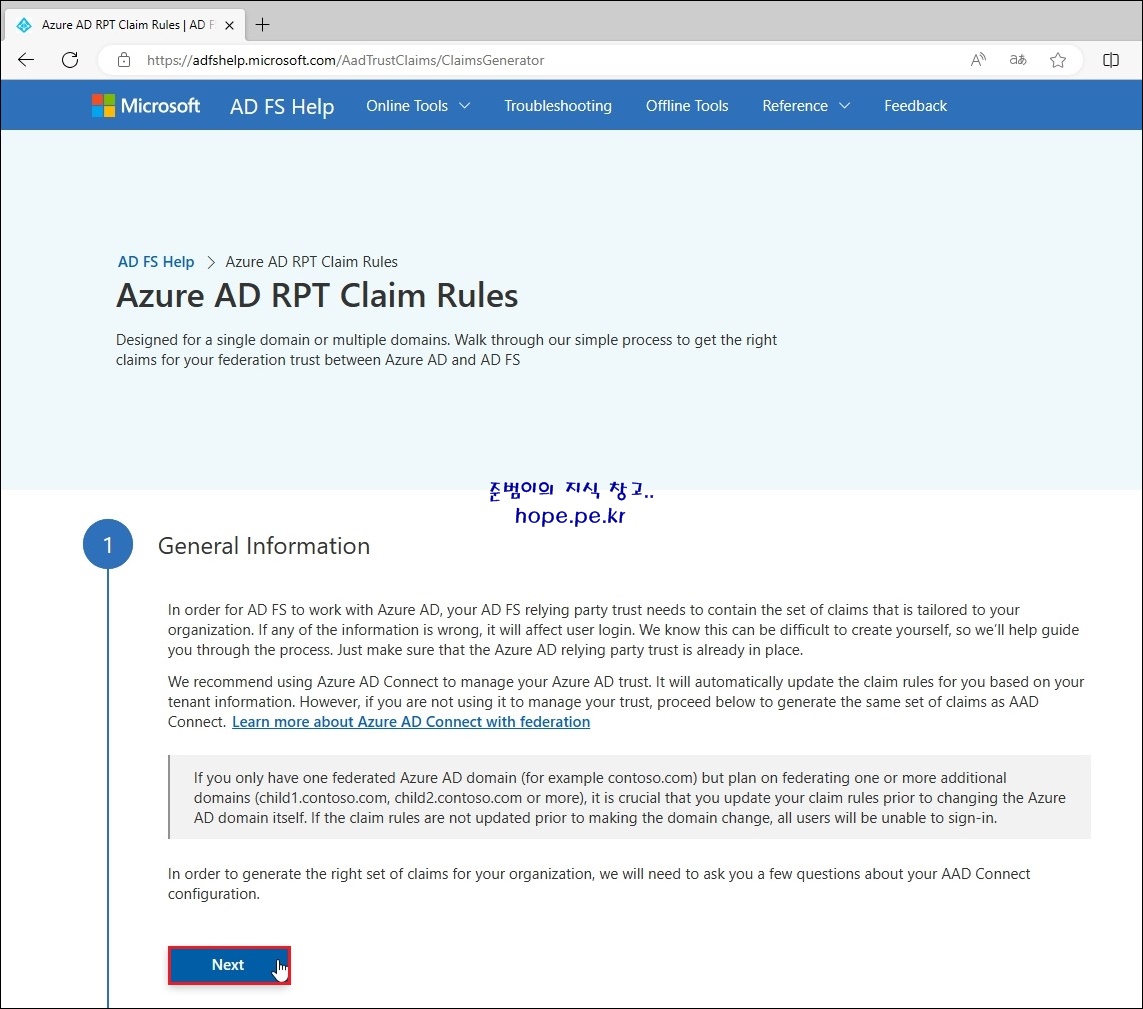
Task: Reload the page with the refresh icon
Action: [x=70, y=60]
